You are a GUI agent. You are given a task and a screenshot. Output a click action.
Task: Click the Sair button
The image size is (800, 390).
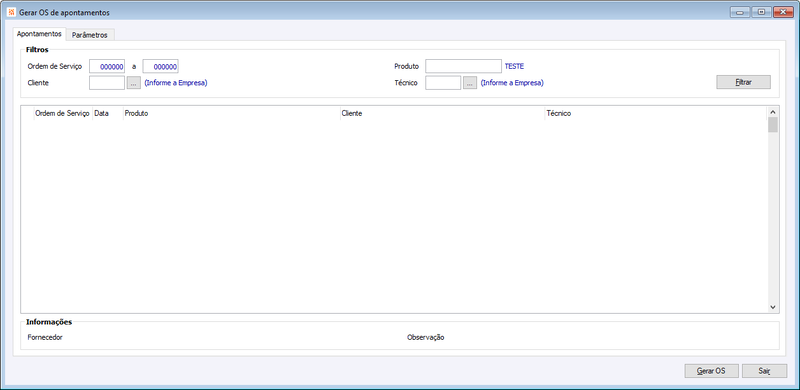tap(764, 371)
